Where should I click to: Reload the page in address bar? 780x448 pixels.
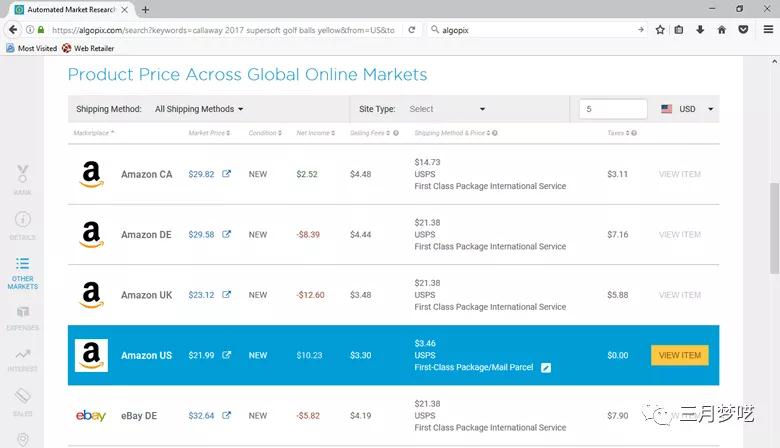point(411,30)
